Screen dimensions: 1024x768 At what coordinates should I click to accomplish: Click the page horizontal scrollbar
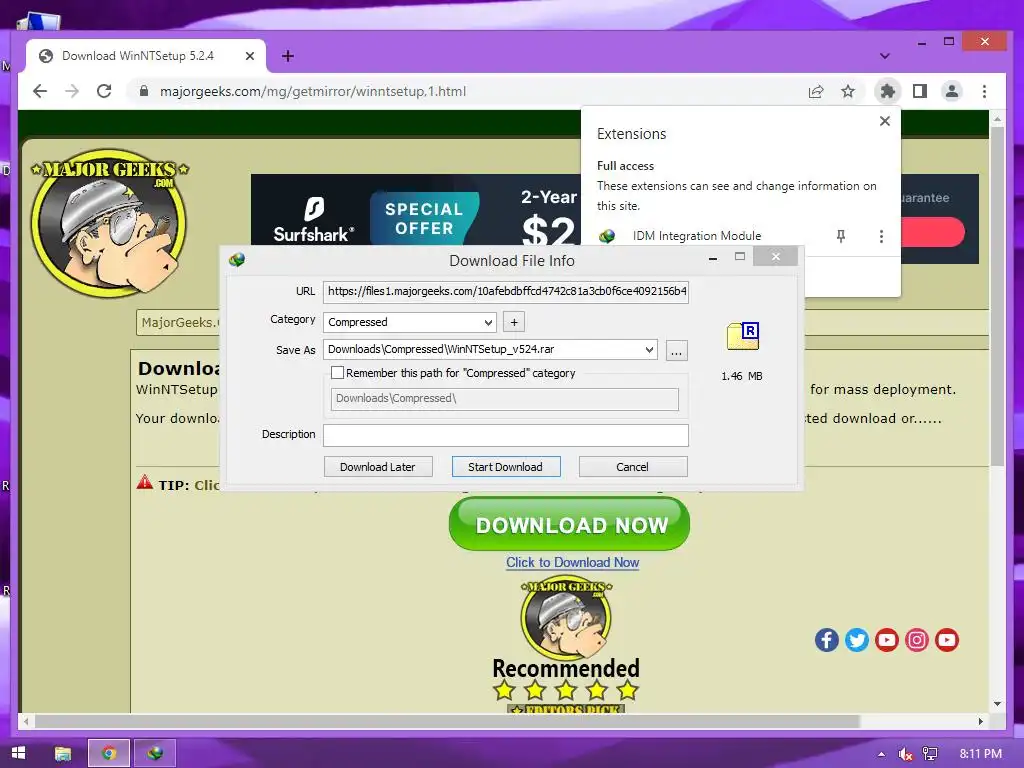coord(447,722)
